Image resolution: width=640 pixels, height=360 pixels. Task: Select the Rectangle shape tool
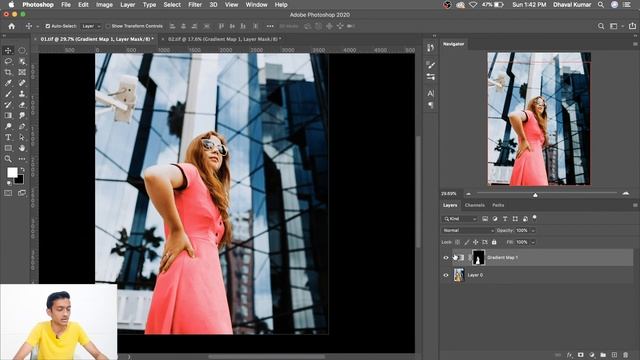point(8,148)
